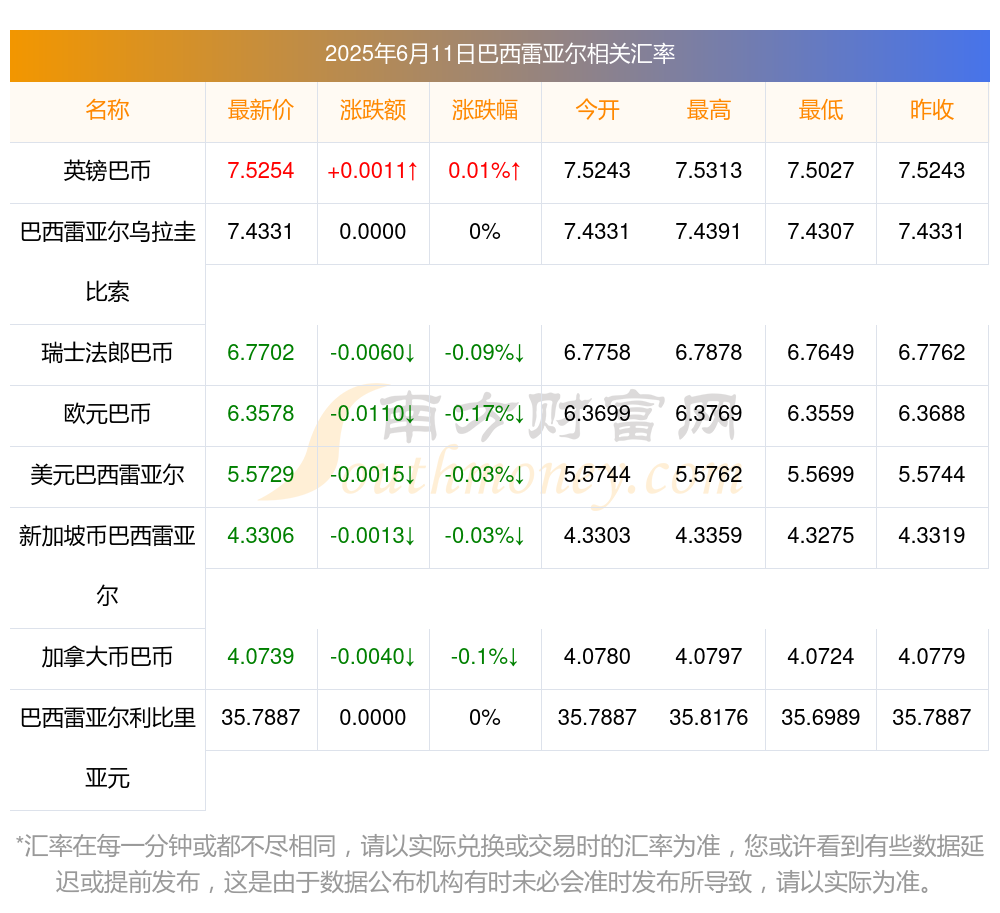Select the 巴西雷亚尔乌拉圭比索 row name
Image resolution: width=1000 pixels, height=913 pixels.
pos(107,261)
